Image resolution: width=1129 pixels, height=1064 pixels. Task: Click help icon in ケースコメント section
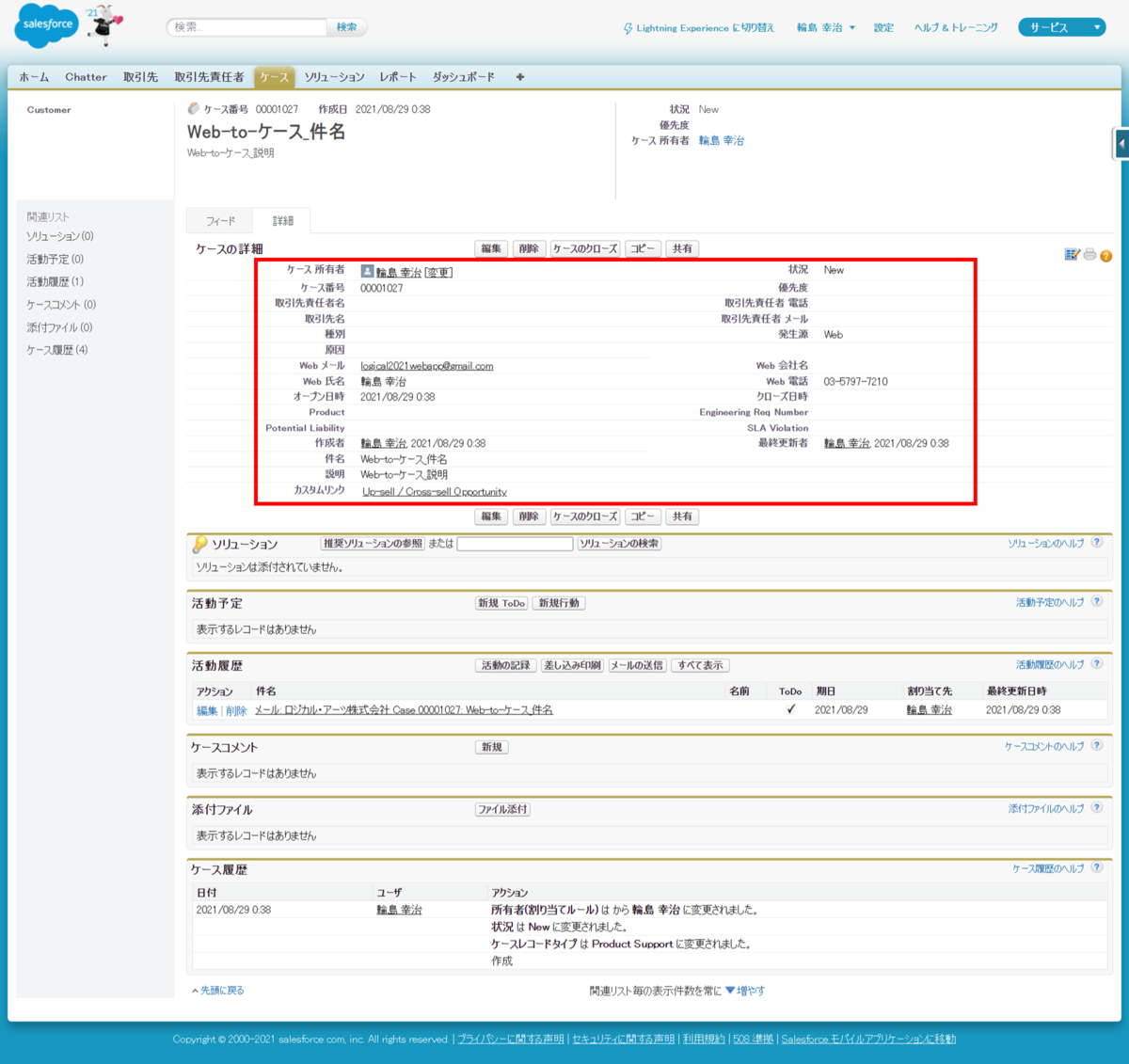(1097, 746)
